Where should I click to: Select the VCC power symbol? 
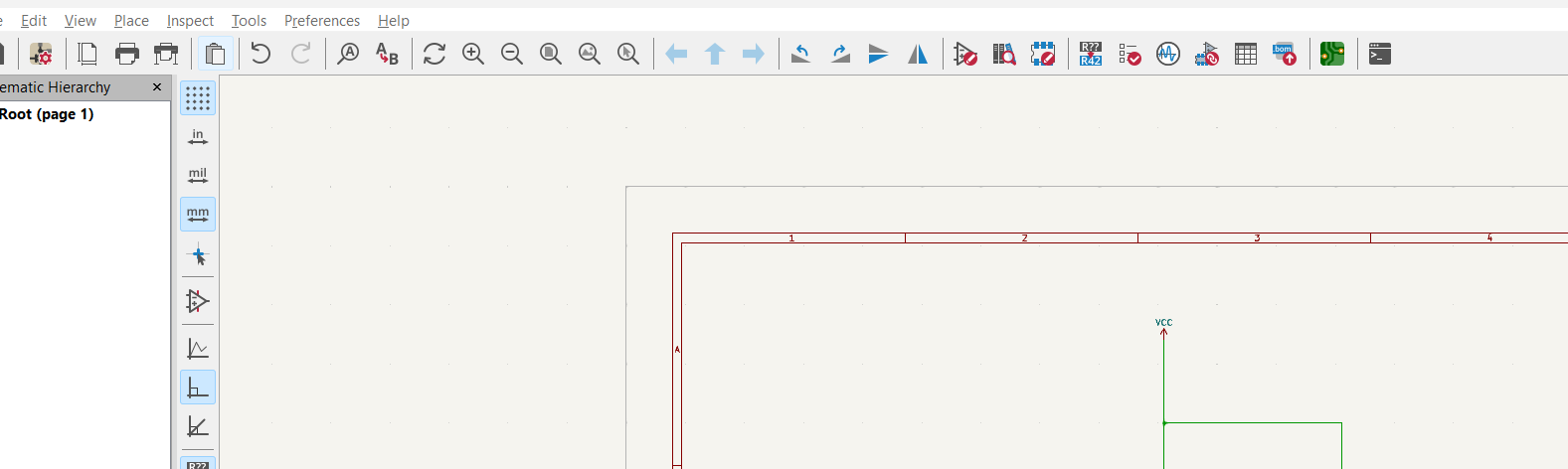coord(1163,327)
